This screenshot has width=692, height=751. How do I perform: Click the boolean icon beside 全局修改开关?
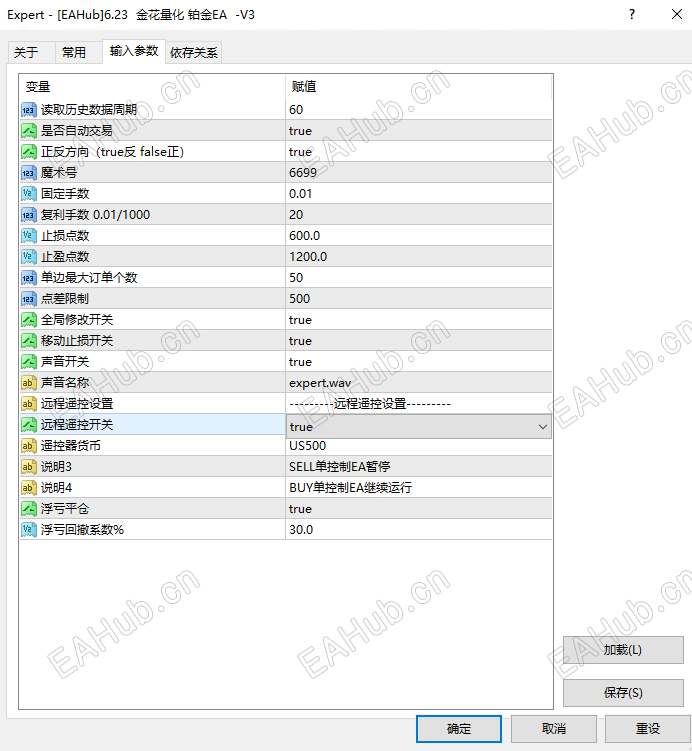pyautogui.click(x=29, y=320)
